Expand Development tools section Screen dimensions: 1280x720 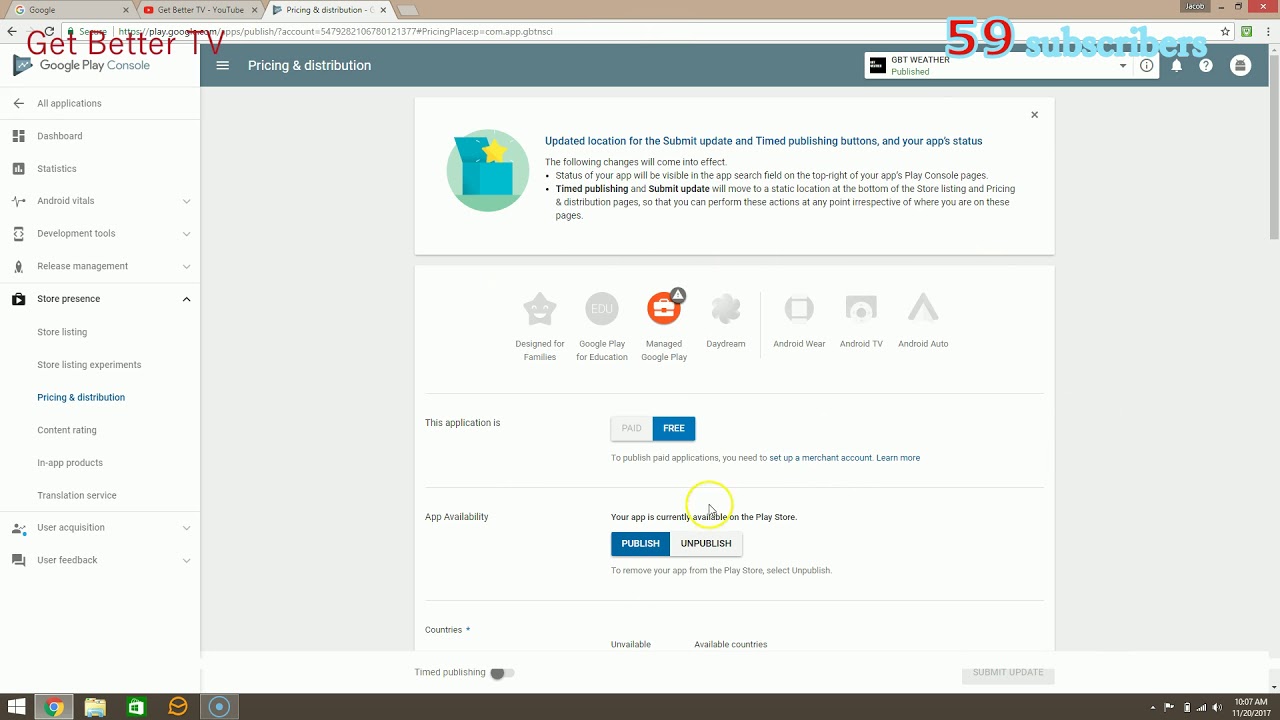point(186,234)
